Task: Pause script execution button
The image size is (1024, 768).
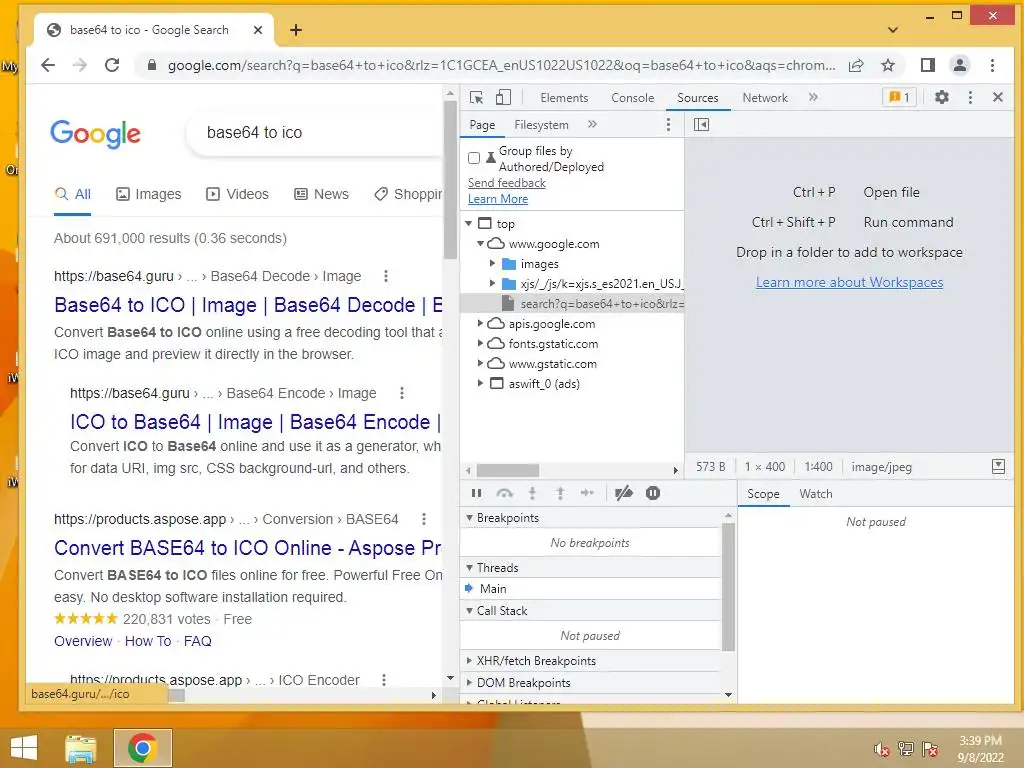Action: click(x=476, y=493)
